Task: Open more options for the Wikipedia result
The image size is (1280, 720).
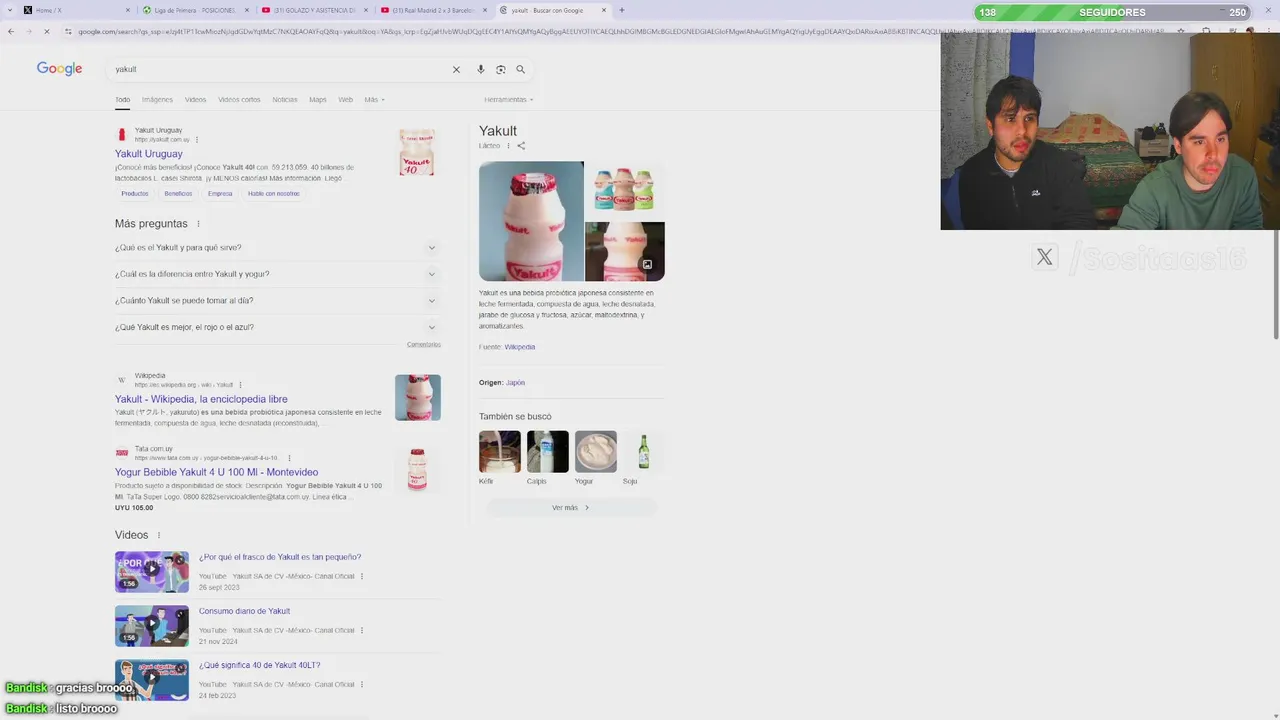Action: click(x=240, y=385)
